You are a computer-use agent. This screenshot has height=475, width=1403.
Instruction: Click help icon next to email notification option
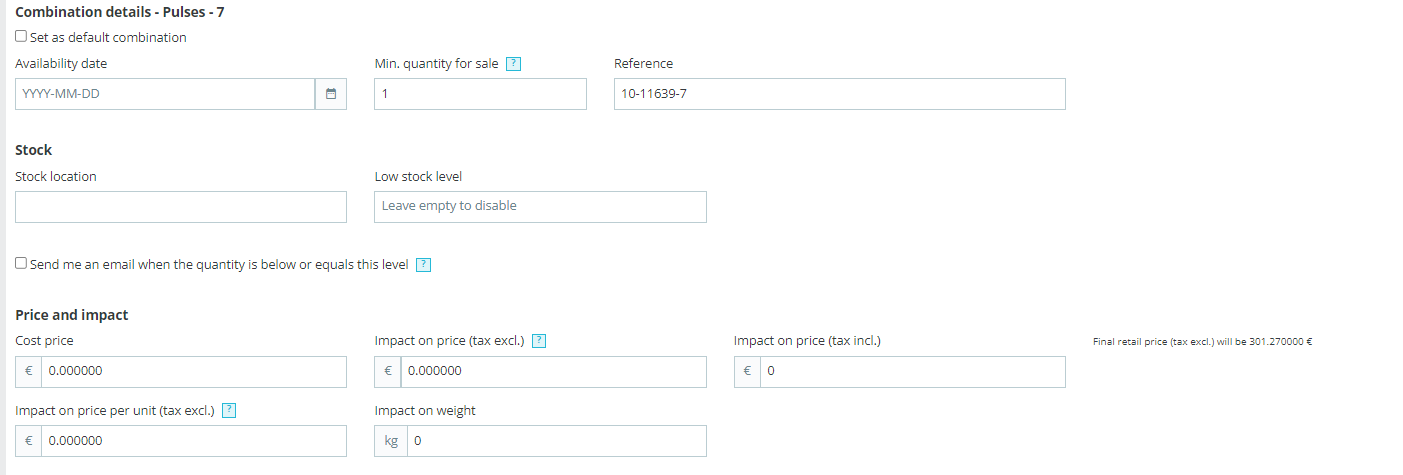pyautogui.click(x=423, y=265)
